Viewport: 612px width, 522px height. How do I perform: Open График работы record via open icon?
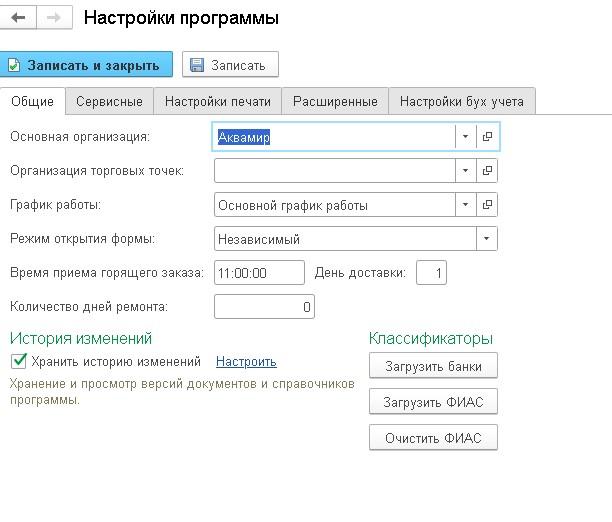click(487, 205)
